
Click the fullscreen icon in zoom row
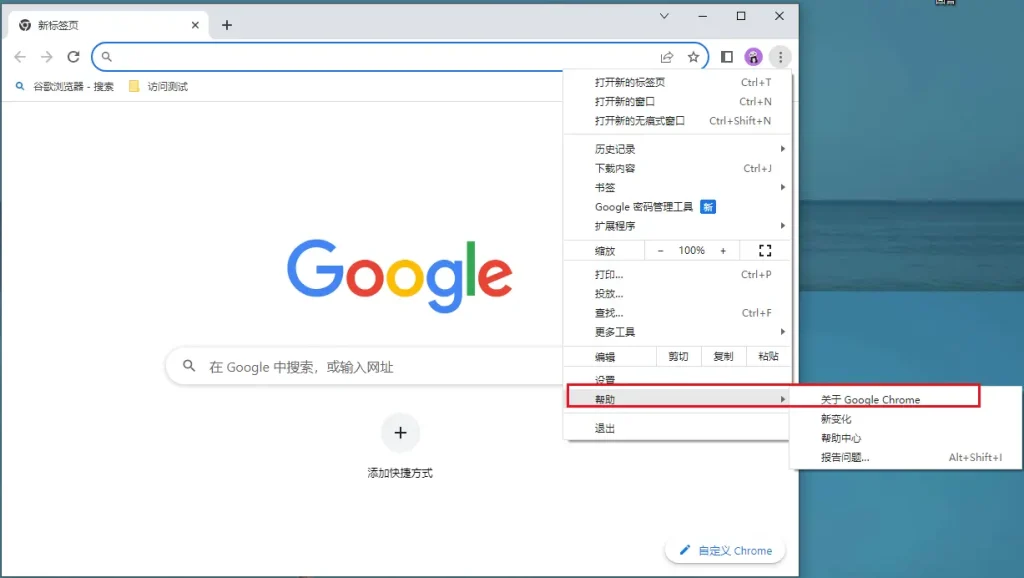tap(765, 250)
